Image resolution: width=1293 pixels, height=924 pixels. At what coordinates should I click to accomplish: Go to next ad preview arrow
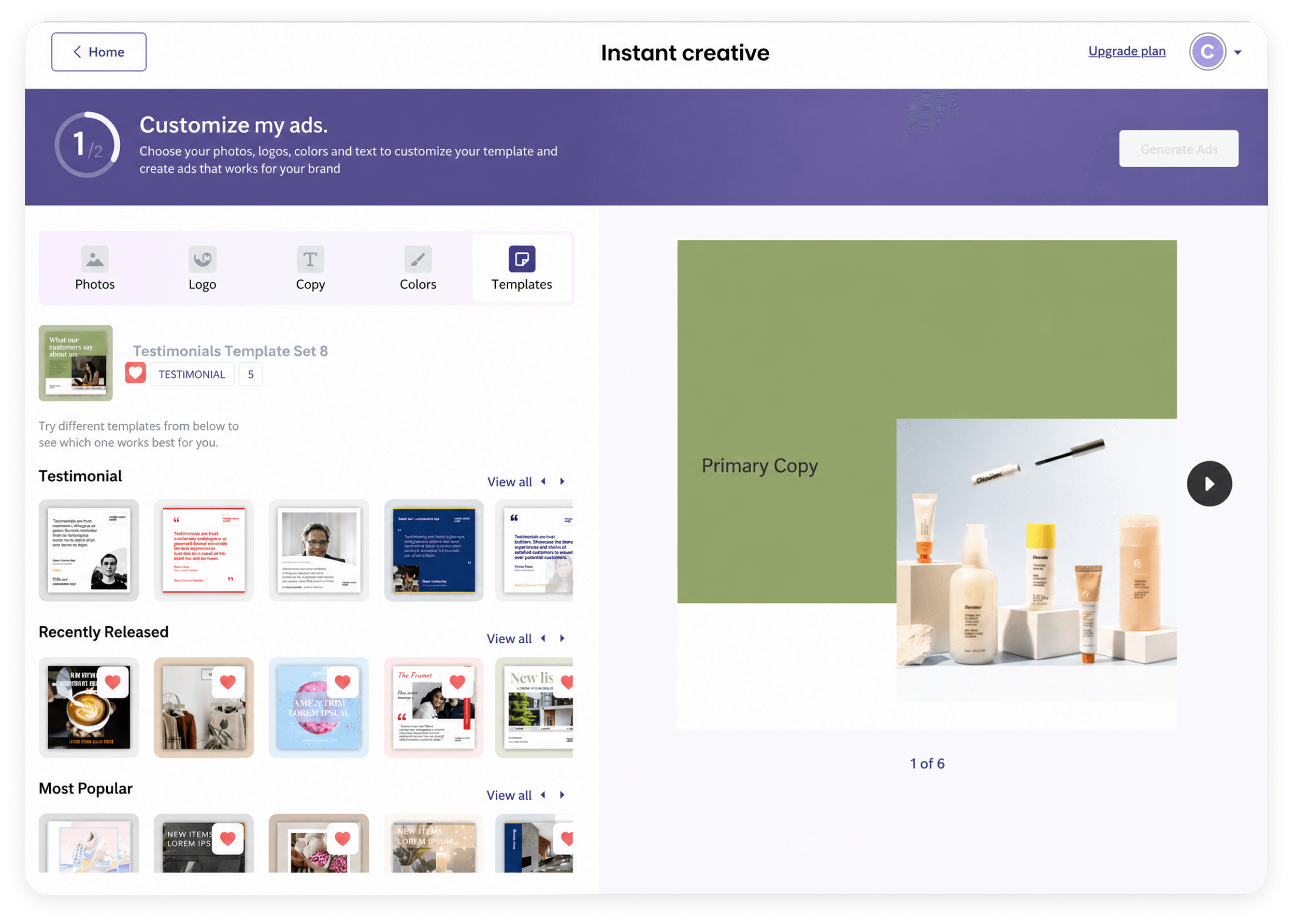pyautogui.click(x=1209, y=484)
